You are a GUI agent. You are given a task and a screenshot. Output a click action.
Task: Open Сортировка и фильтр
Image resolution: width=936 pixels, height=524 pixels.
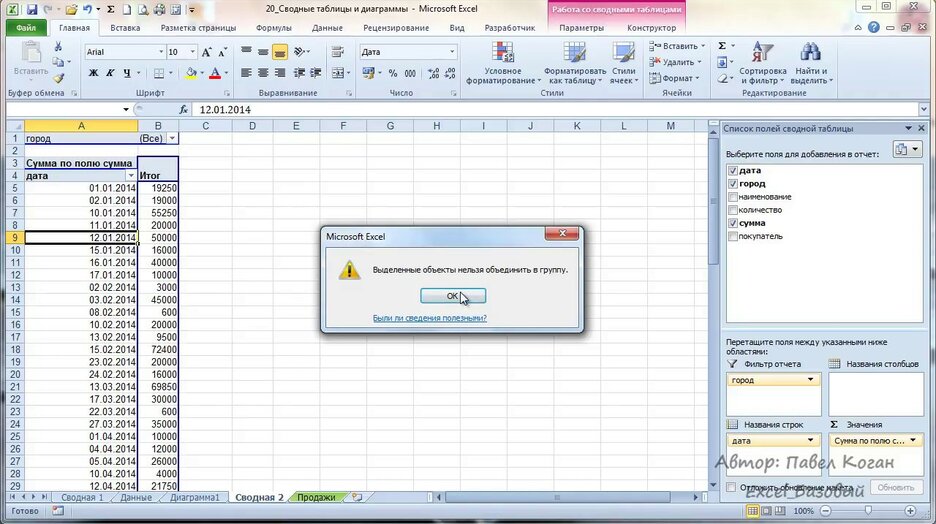(x=762, y=64)
